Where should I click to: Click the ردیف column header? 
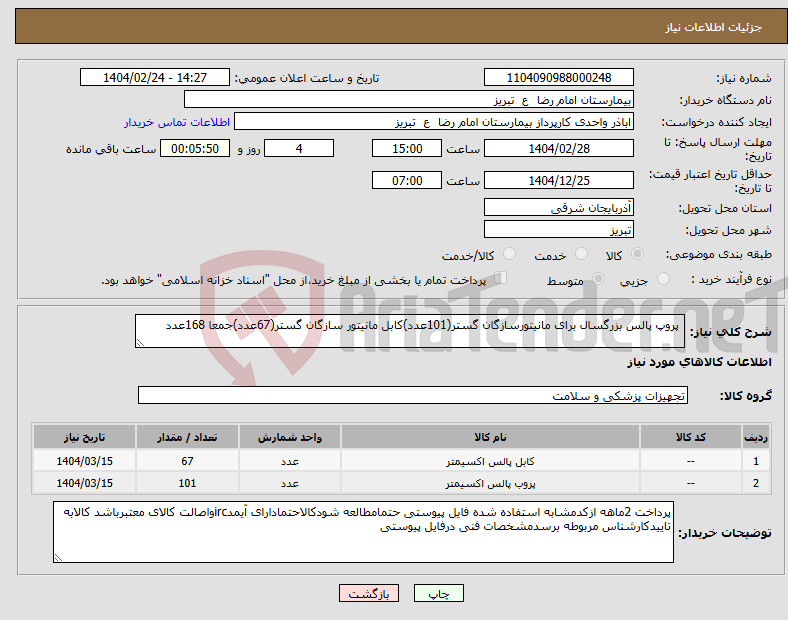(x=756, y=437)
